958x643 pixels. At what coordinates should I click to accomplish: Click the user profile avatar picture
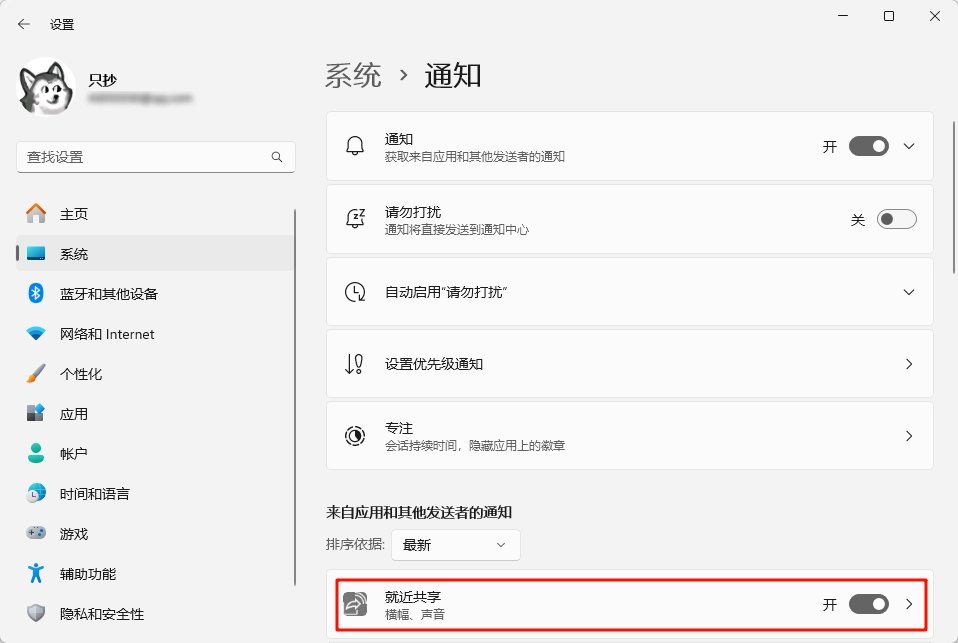(47, 86)
